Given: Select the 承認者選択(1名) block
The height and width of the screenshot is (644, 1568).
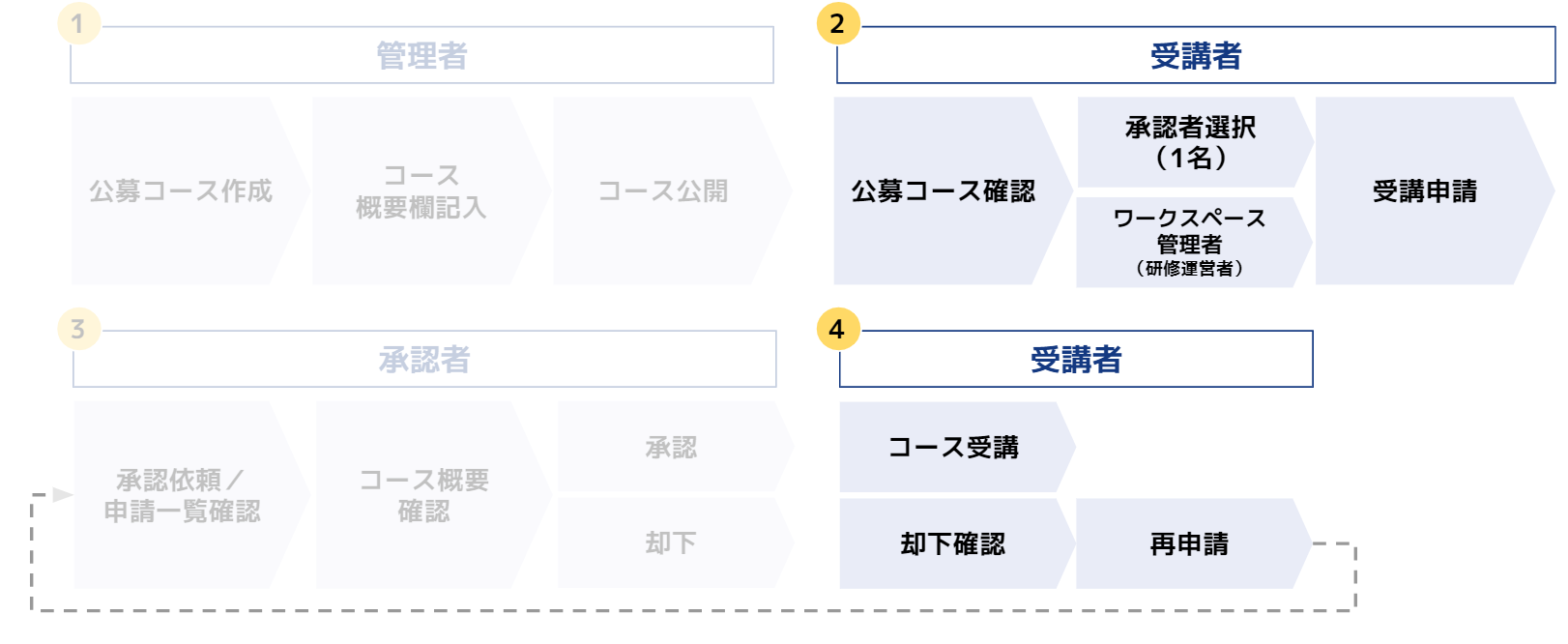Looking at the screenshot, I should click(x=1195, y=141).
